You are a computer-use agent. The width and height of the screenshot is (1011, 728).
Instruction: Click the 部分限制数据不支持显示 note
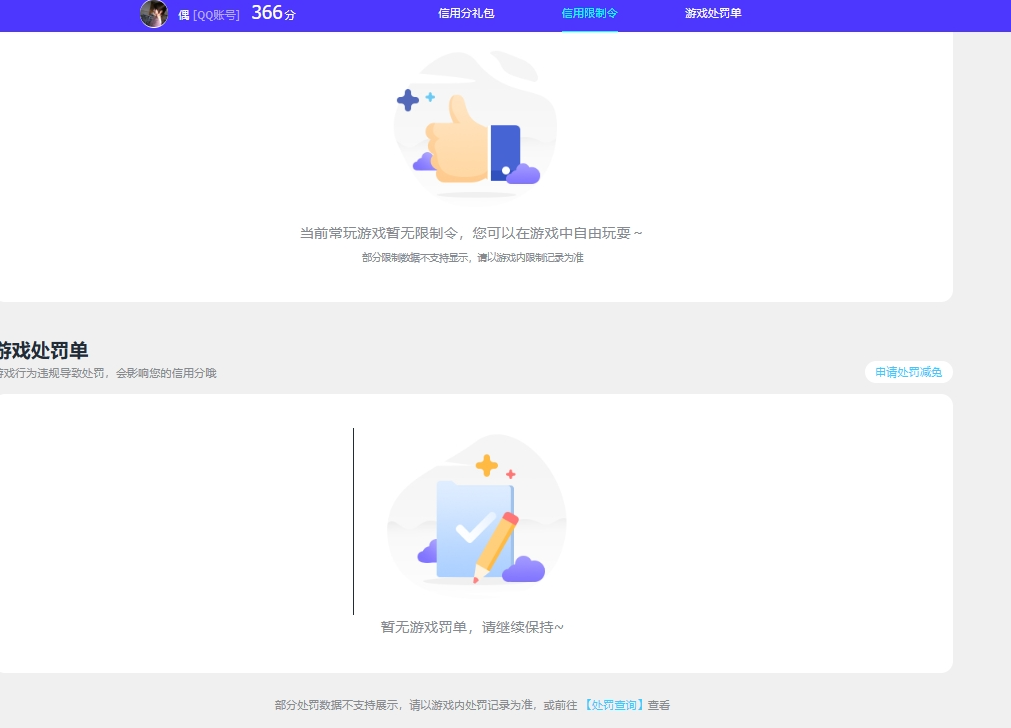point(473,257)
